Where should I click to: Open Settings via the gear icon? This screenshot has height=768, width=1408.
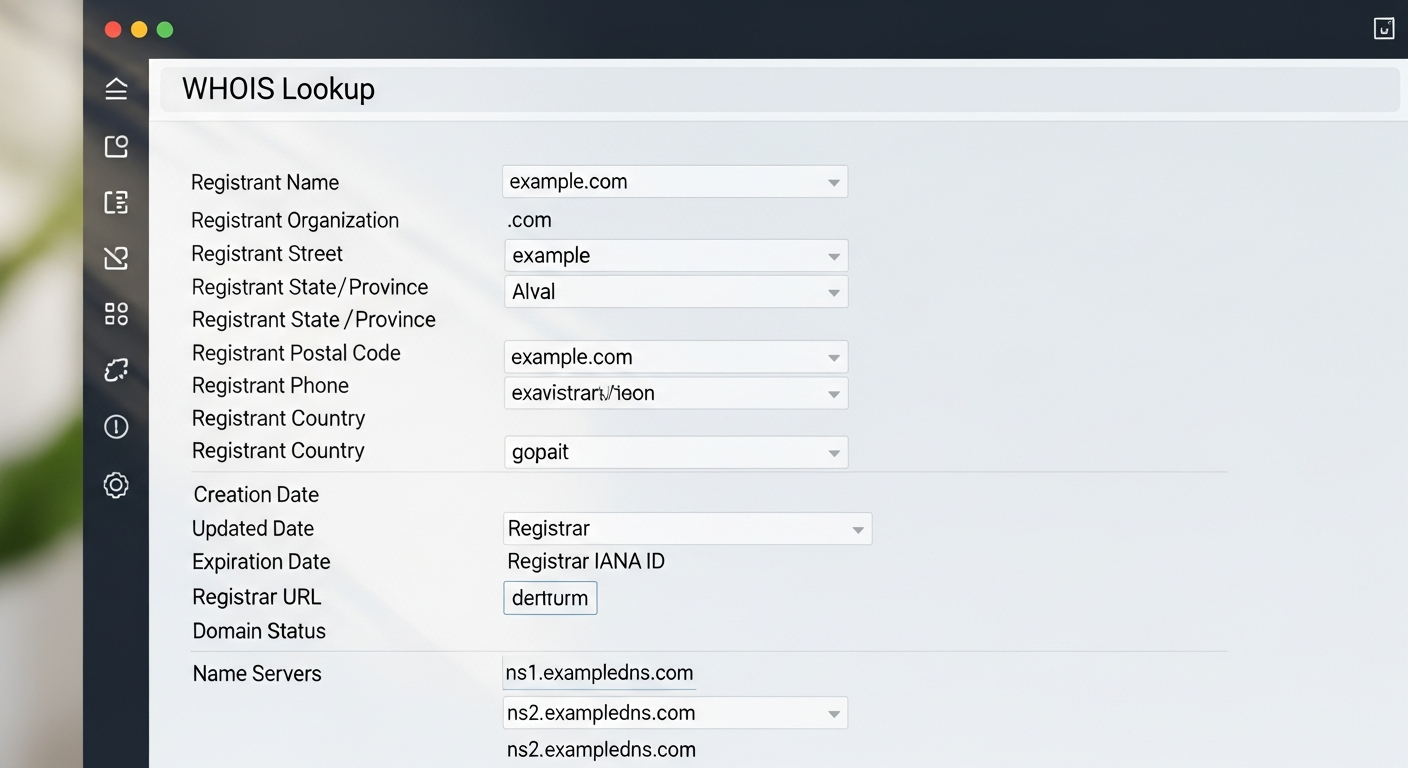click(x=116, y=485)
